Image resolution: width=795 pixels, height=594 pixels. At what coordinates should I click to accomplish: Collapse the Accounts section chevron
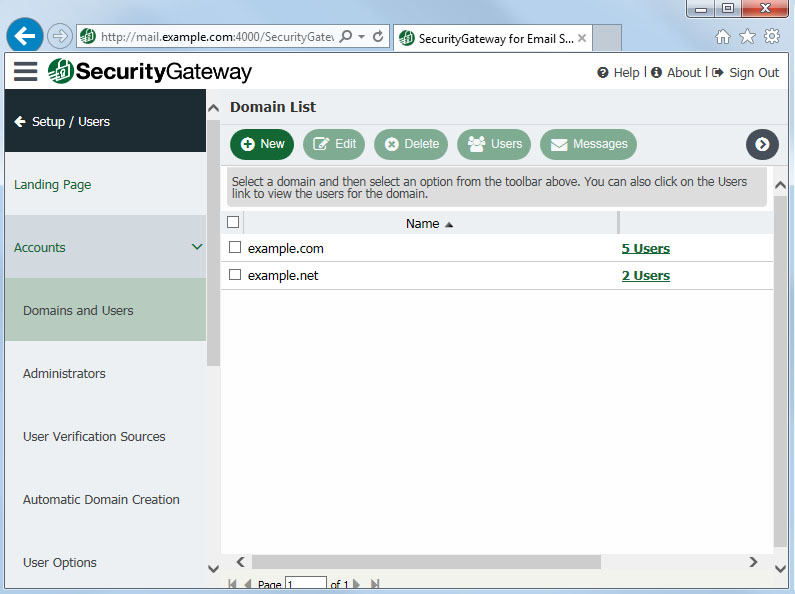point(197,247)
